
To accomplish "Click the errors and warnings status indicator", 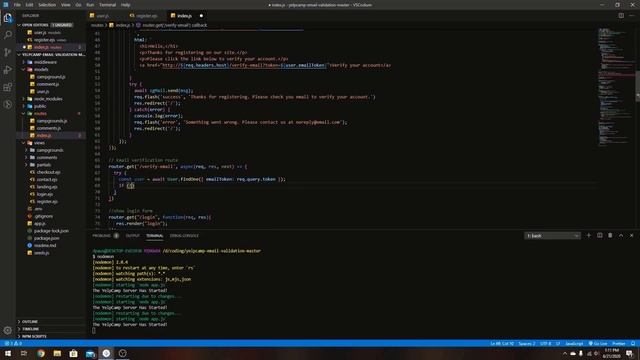I will (x=13, y=344).
